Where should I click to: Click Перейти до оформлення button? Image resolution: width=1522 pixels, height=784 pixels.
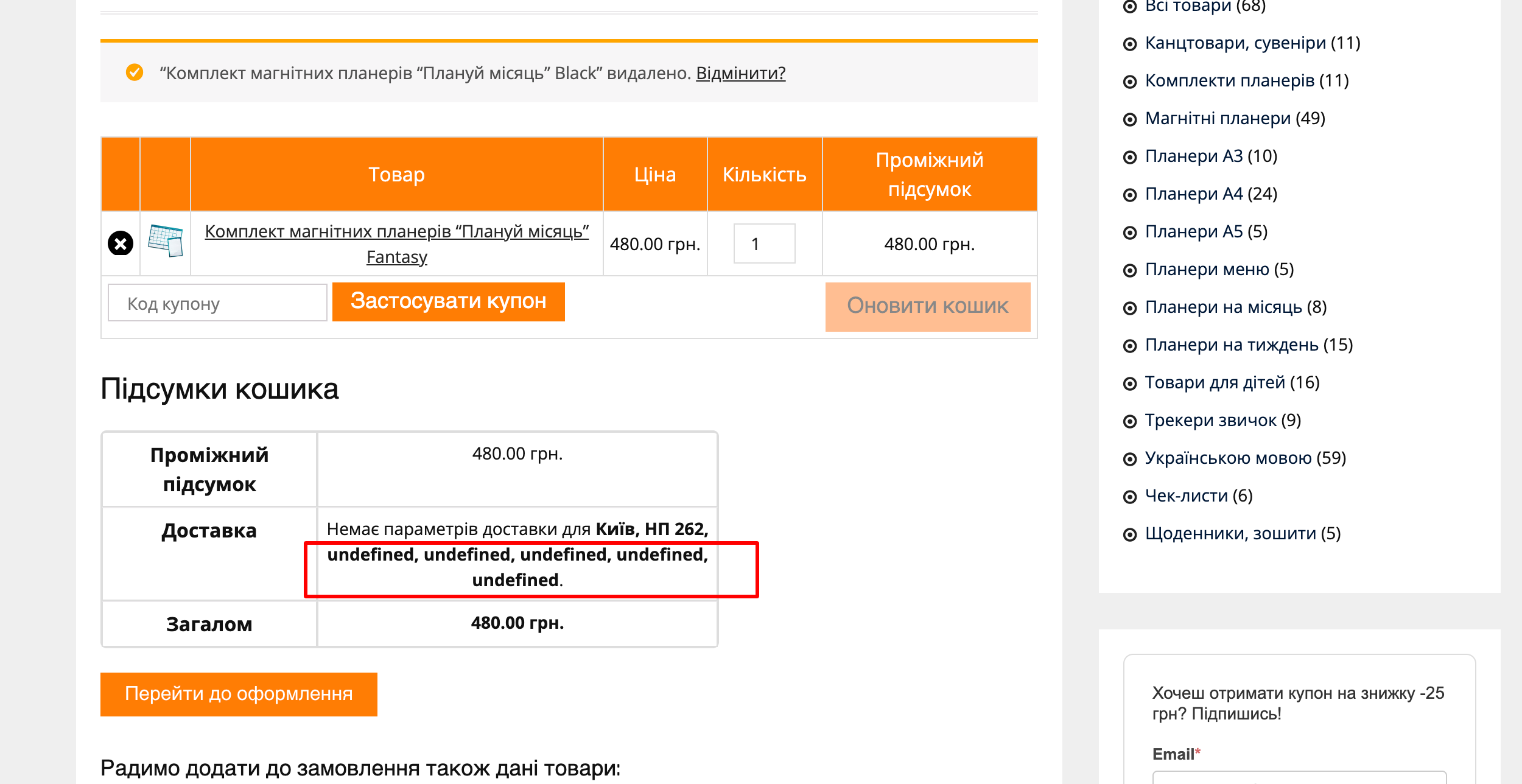coord(239,694)
